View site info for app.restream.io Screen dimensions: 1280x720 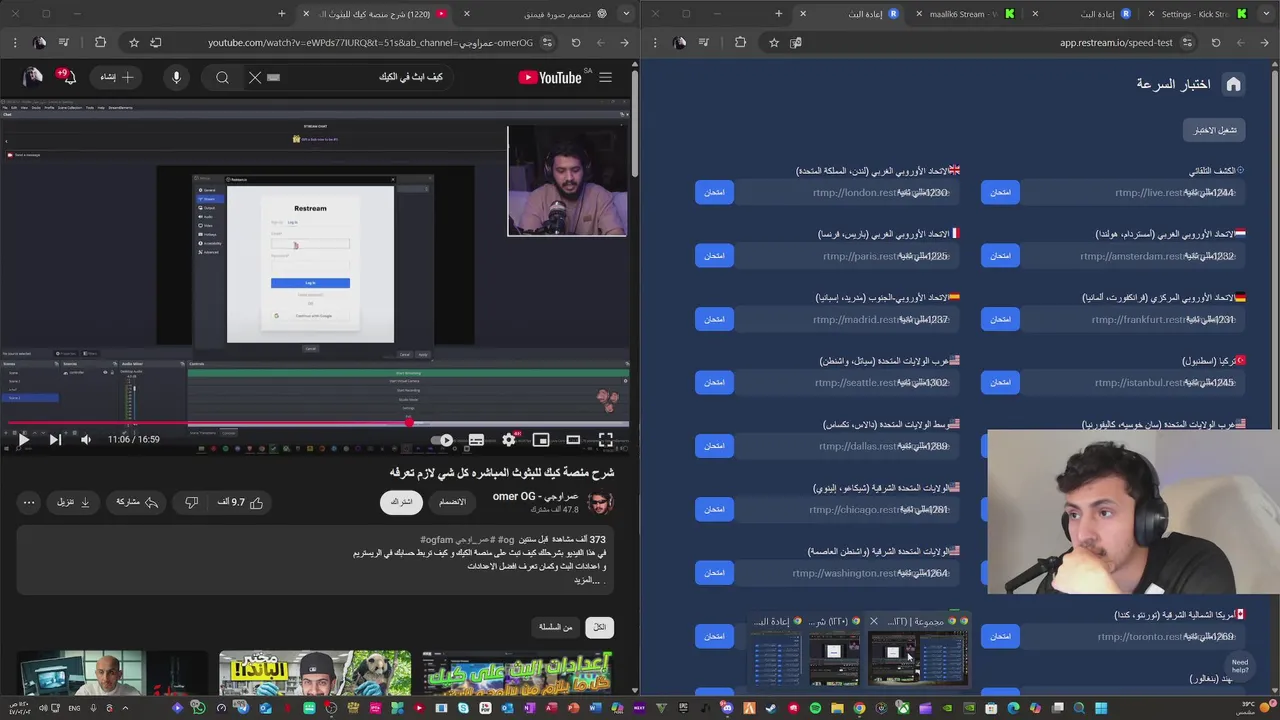coord(1187,43)
